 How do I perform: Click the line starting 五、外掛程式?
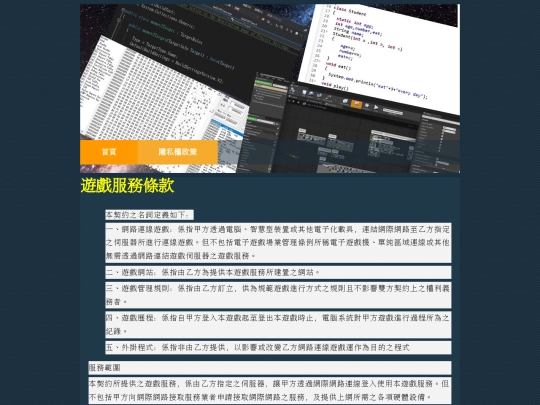(x=278, y=347)
